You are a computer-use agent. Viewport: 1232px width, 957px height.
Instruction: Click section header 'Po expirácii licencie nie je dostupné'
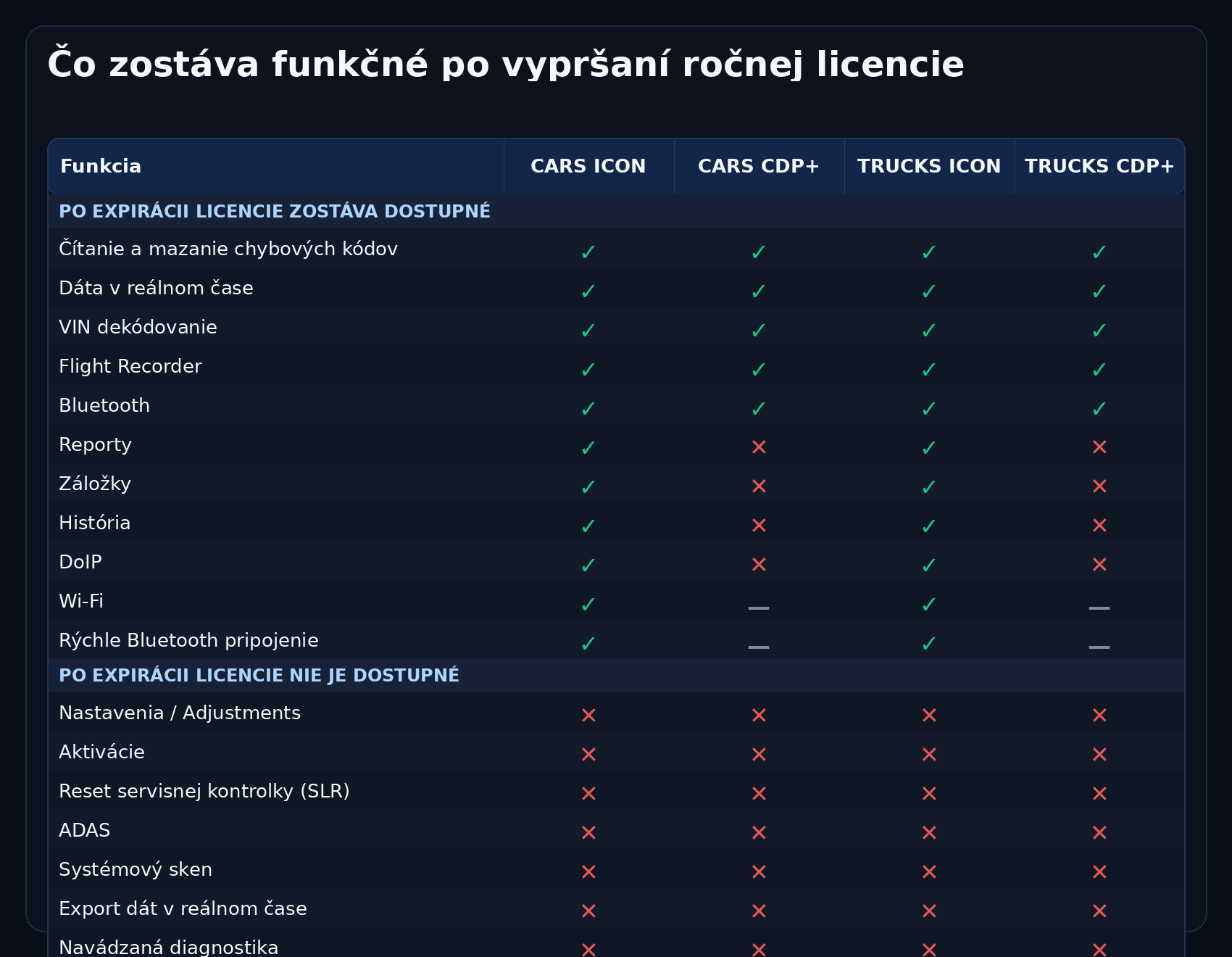[x=259, y=675]
